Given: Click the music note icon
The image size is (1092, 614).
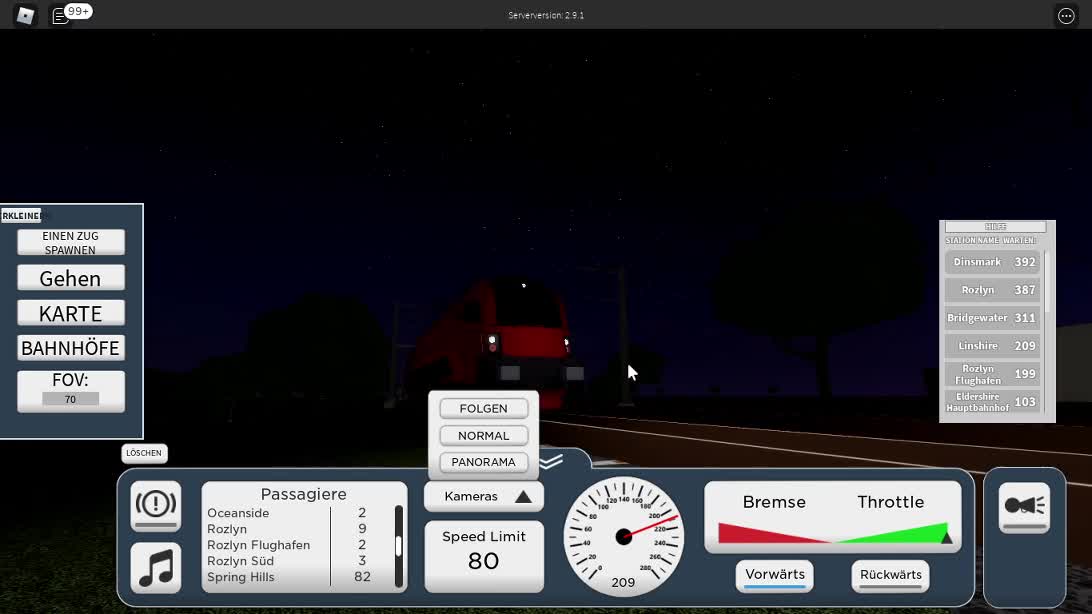Looking at the screenshot, I should pos(155,567).
